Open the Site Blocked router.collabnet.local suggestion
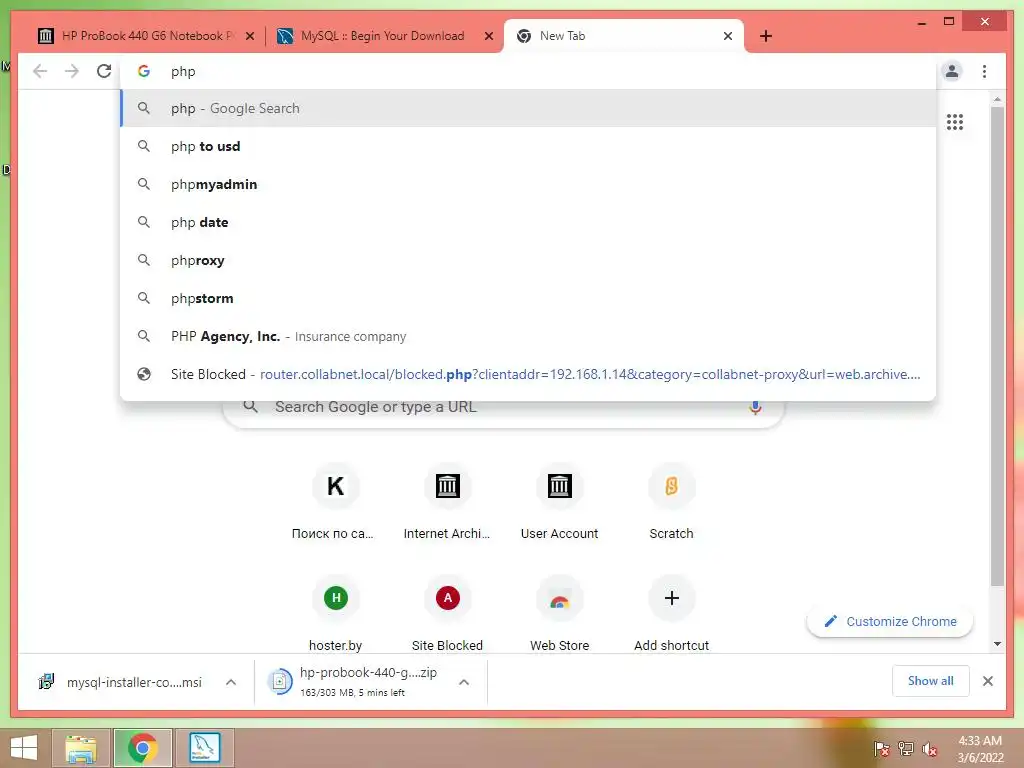The image size is (1024, 768). click(x=528, y=374)
